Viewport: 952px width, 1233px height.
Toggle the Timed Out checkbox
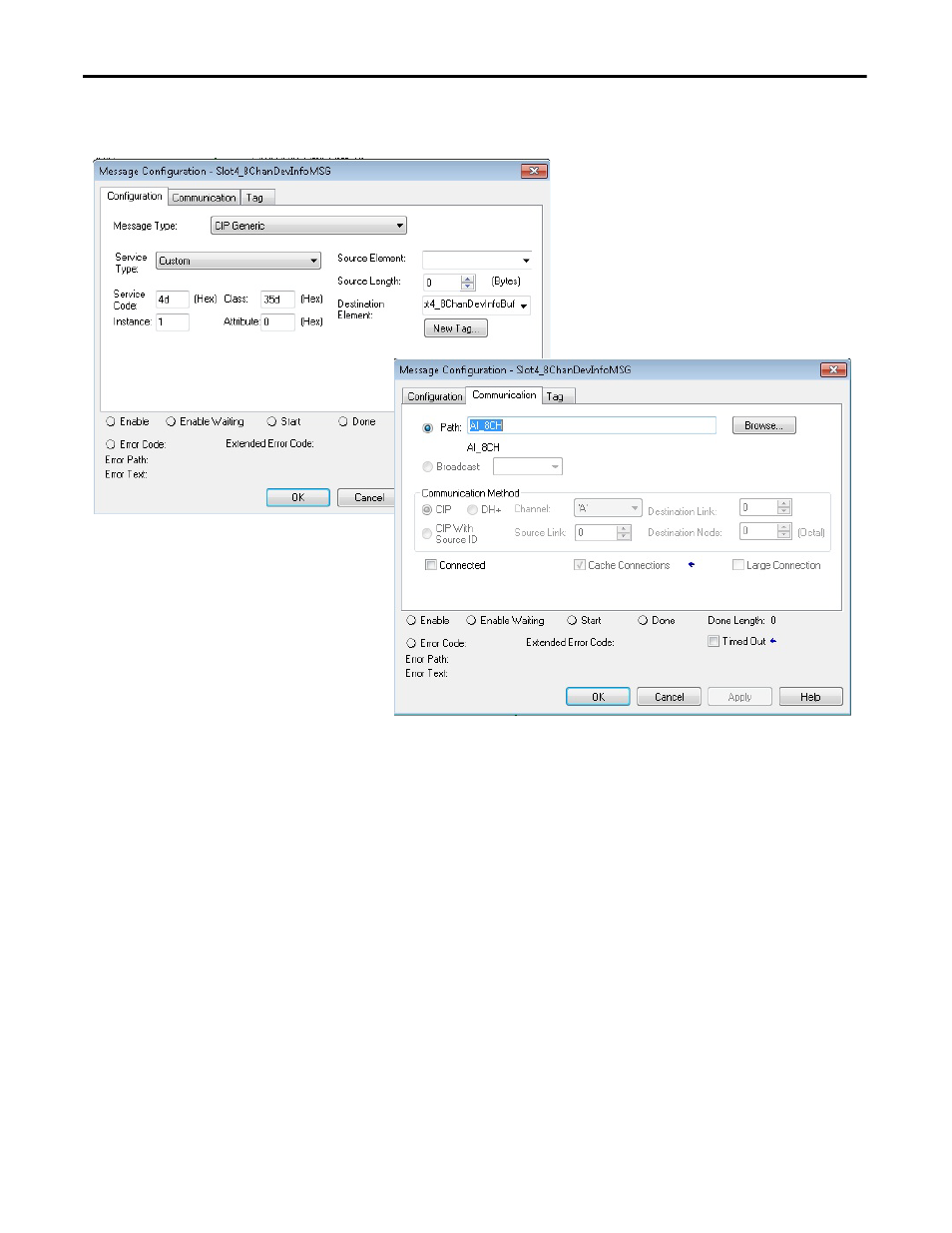coord(714,641)
